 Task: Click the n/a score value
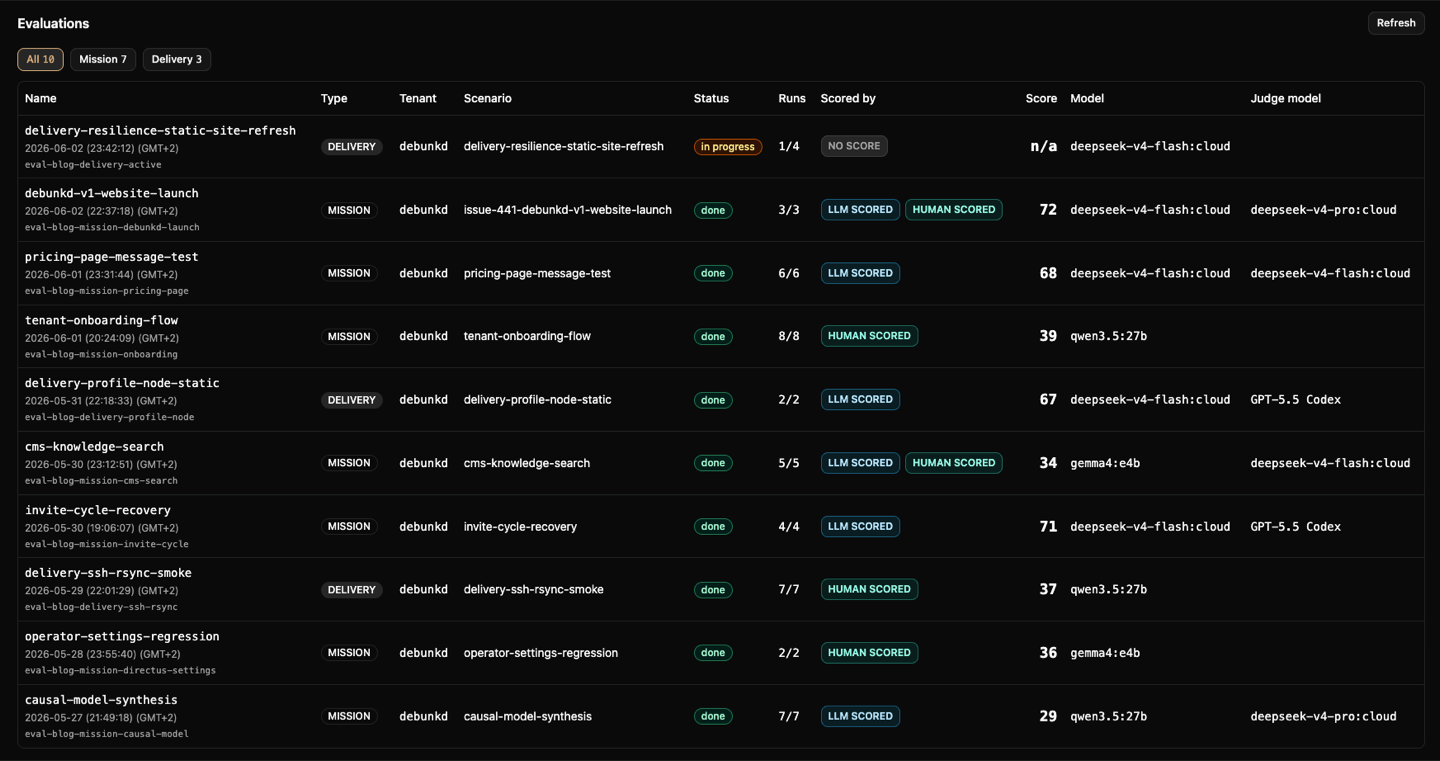coord(1044,146)
